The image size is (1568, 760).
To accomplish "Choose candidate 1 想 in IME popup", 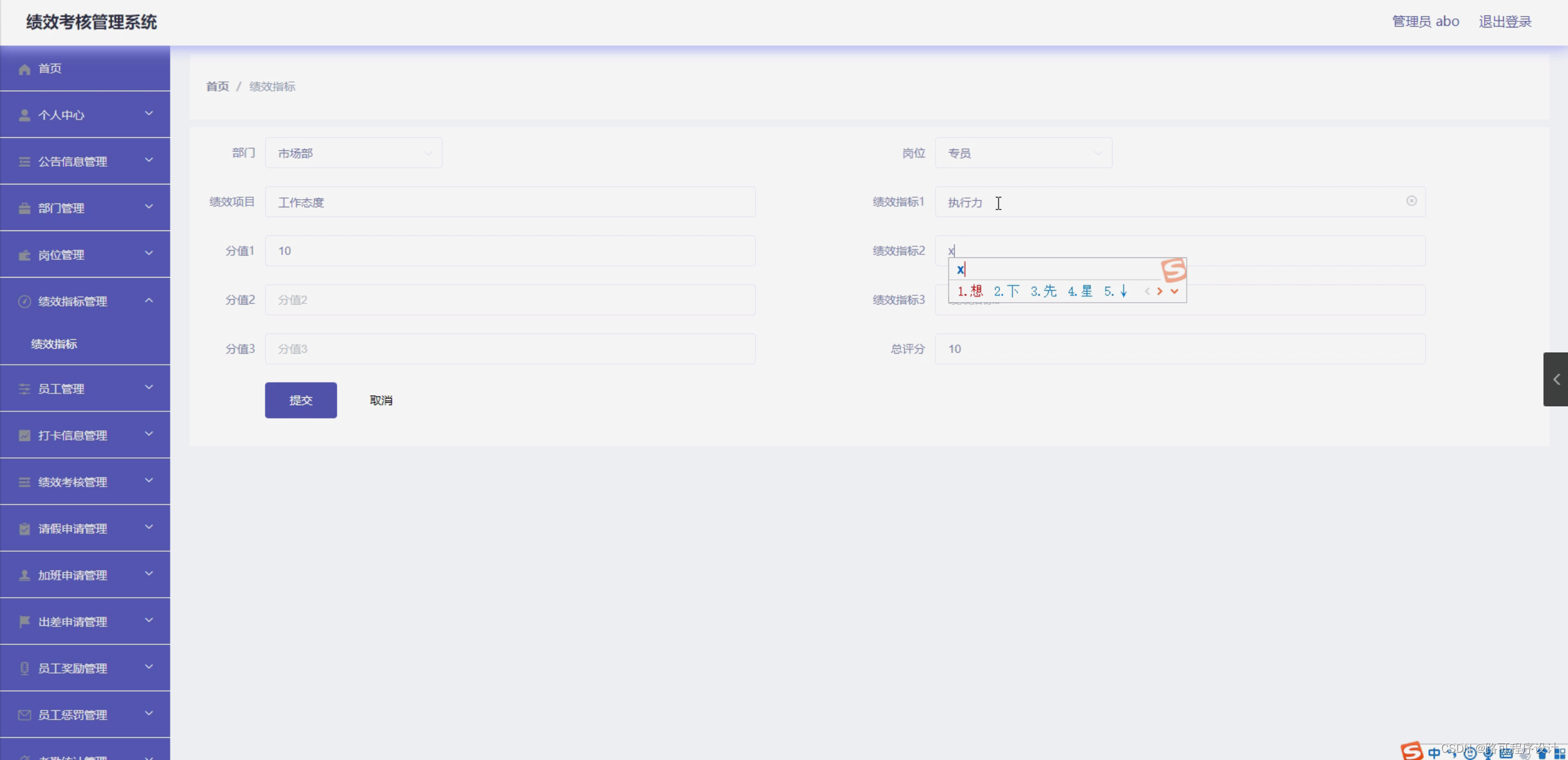I will pyautogui.click(x=970, y=292).
